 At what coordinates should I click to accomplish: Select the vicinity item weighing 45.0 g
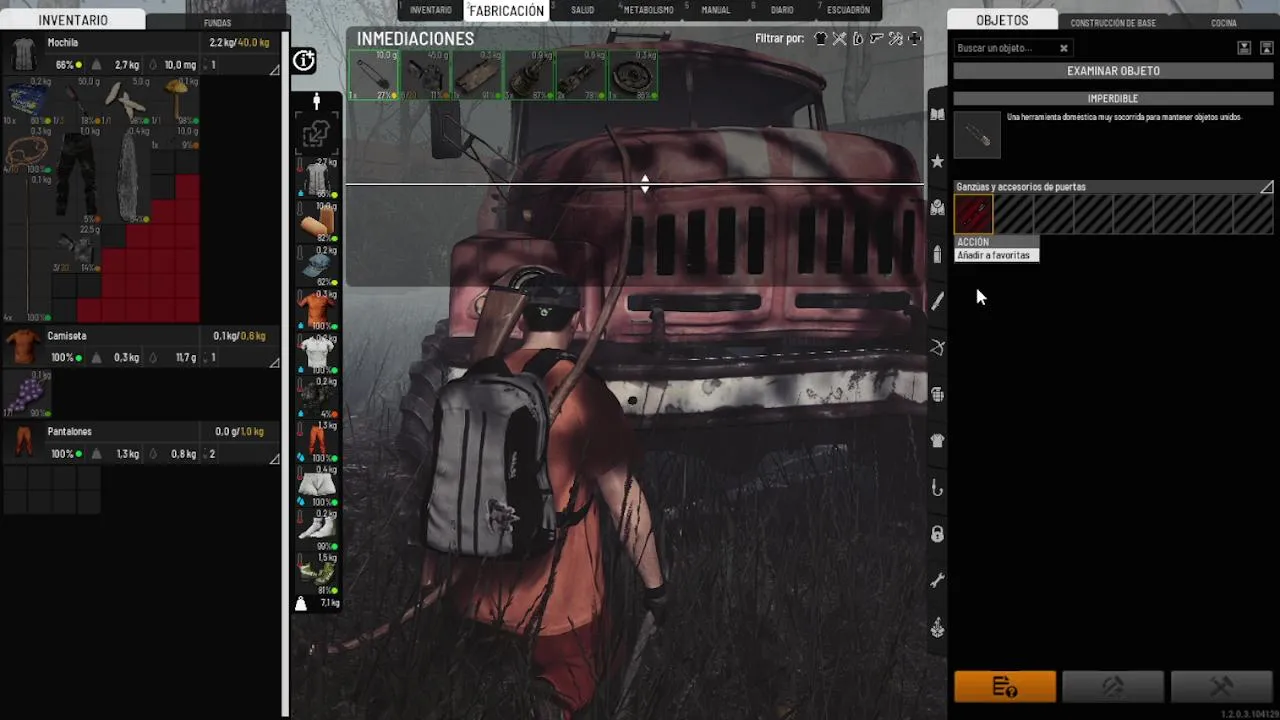425,76
